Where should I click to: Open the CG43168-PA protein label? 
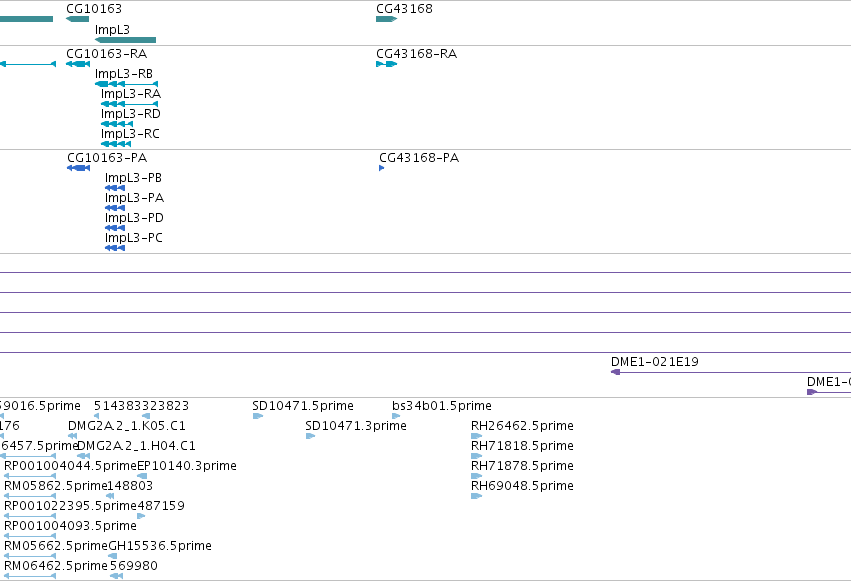coord(419,158)
